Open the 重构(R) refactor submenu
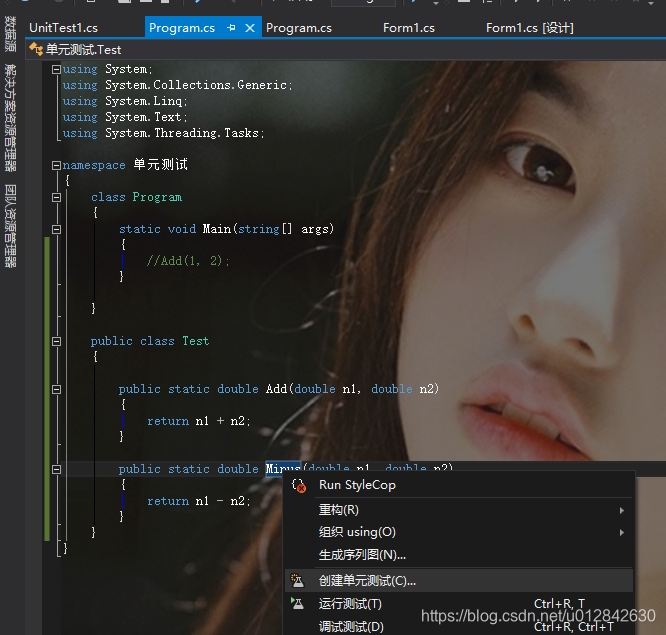The height and width of the screenshot is (635, 666). (459, 510)
